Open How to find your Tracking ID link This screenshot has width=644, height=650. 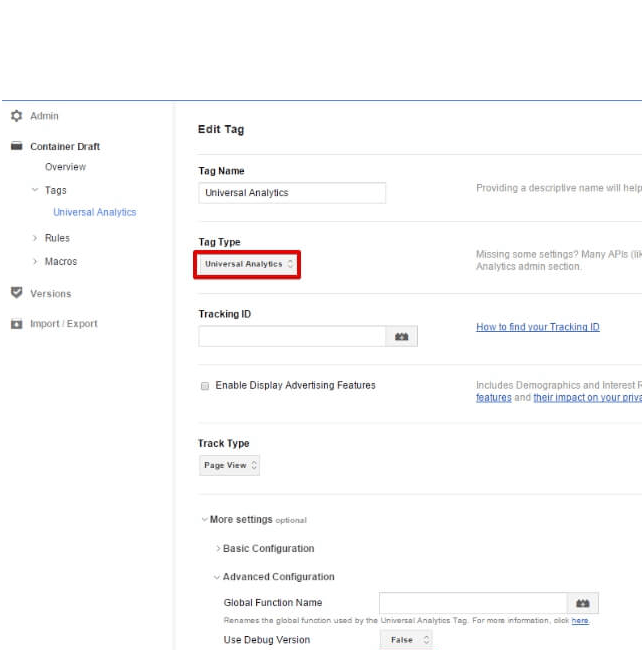tap(537, 327)
